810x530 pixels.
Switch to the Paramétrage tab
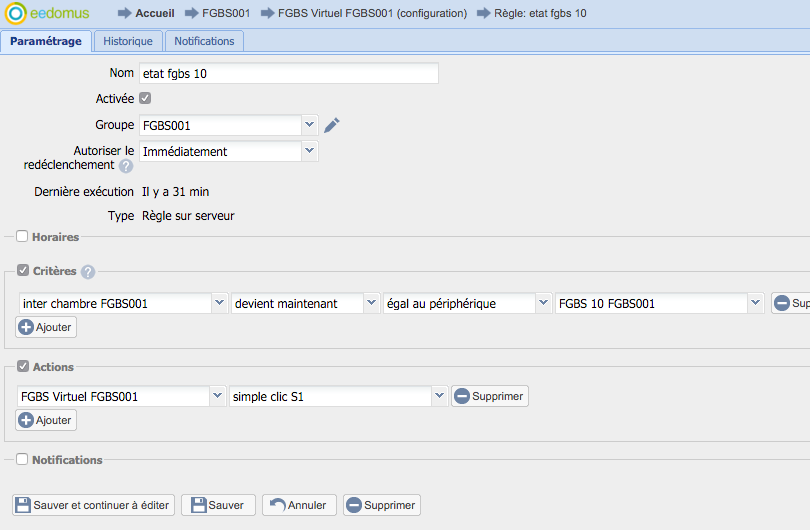46,41
